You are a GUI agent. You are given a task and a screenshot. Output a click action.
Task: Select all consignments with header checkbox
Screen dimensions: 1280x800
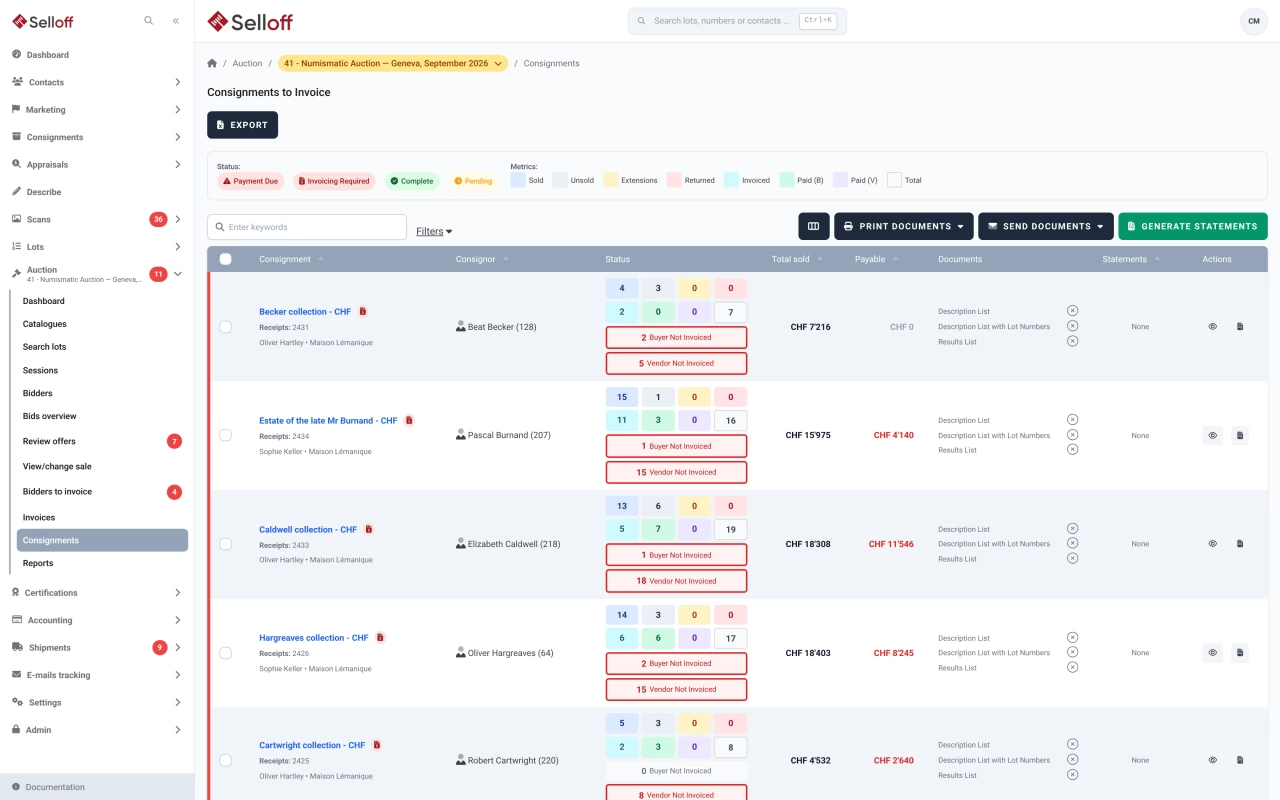point(225,259)
